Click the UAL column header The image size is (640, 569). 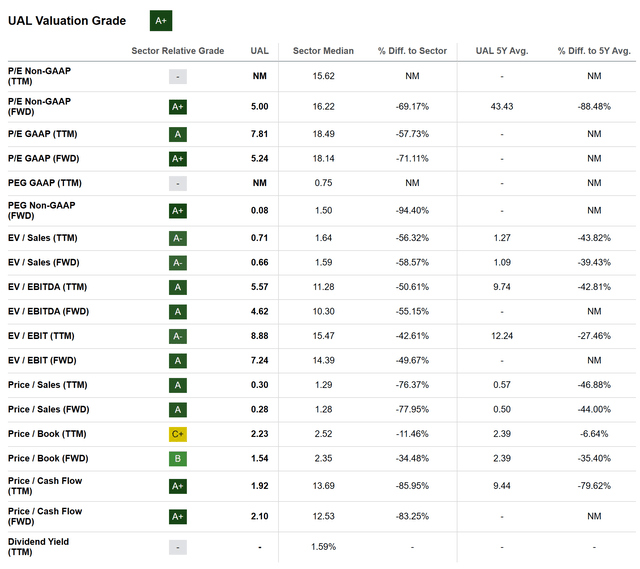coord(260,51)
